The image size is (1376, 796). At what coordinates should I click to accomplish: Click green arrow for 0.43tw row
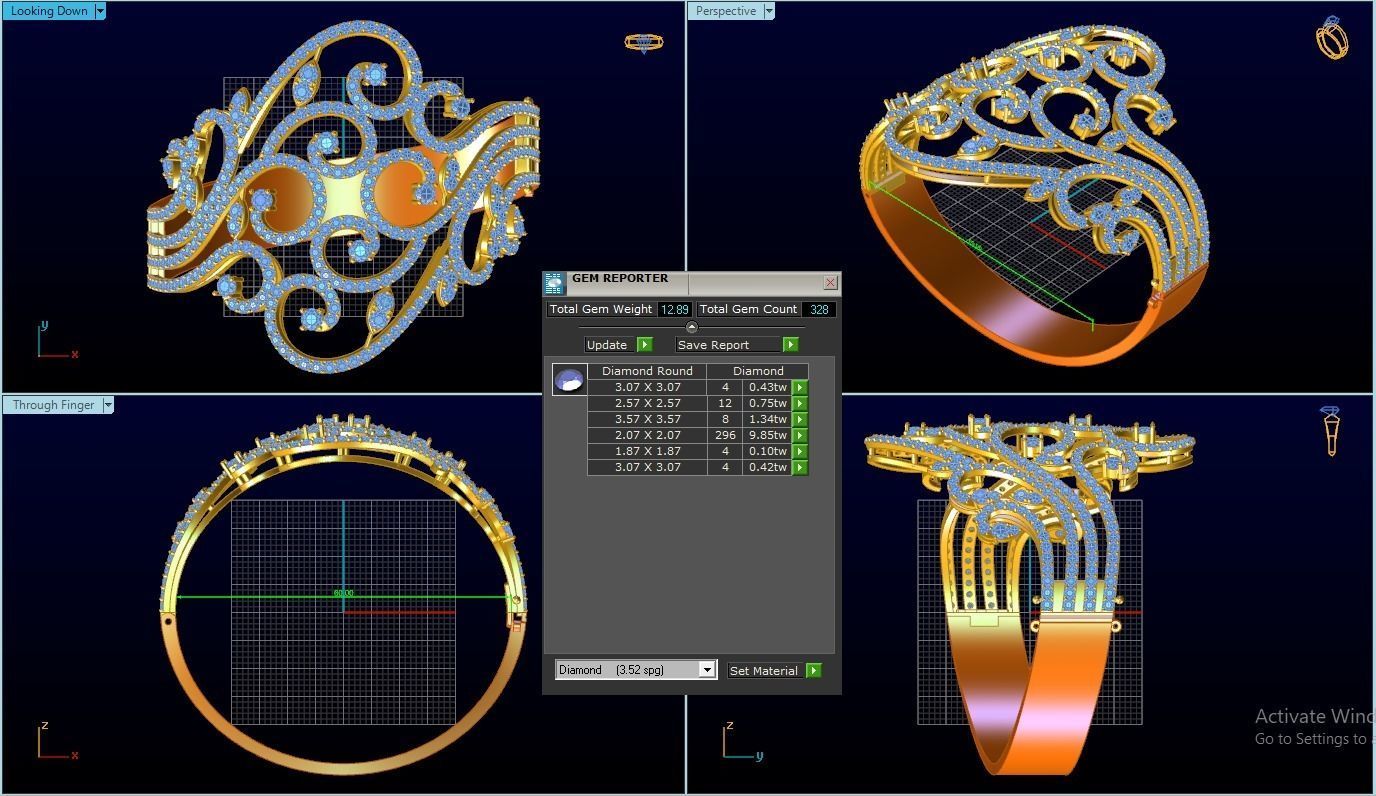[x=800, y=387]
